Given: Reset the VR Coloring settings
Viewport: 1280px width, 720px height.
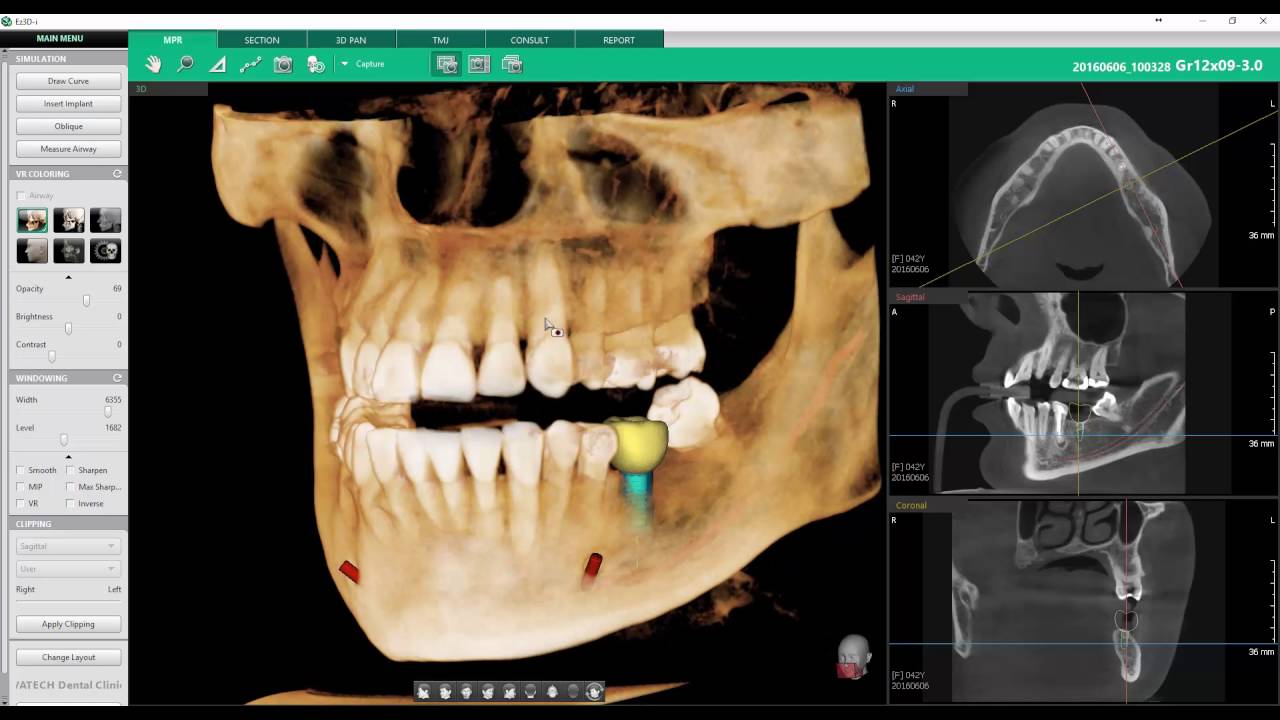Looking at the screenshot, I should (117, 174).
